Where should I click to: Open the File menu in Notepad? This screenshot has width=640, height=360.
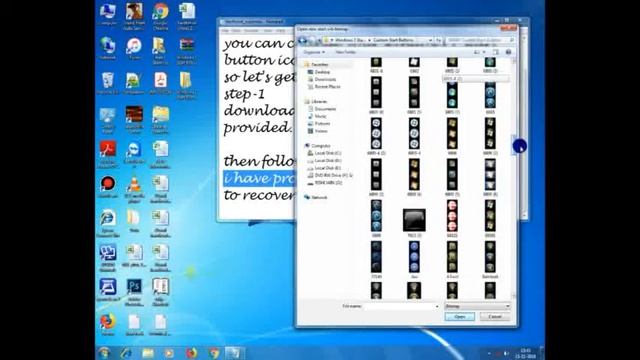click(225, 31)
